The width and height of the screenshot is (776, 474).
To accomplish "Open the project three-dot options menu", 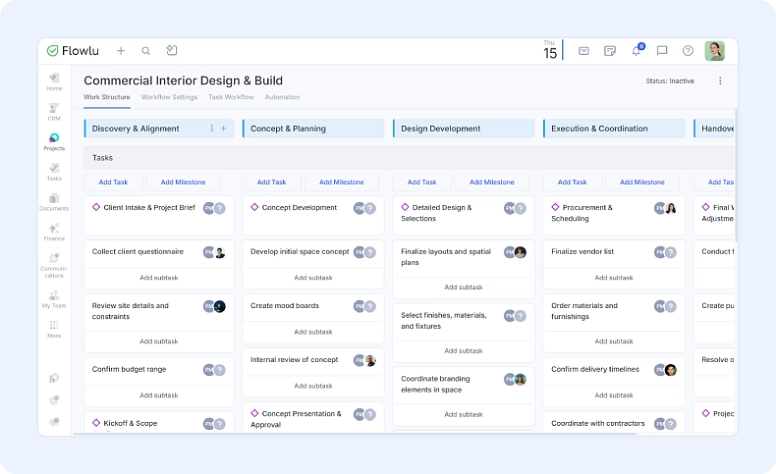I will [x=720, y=81].
